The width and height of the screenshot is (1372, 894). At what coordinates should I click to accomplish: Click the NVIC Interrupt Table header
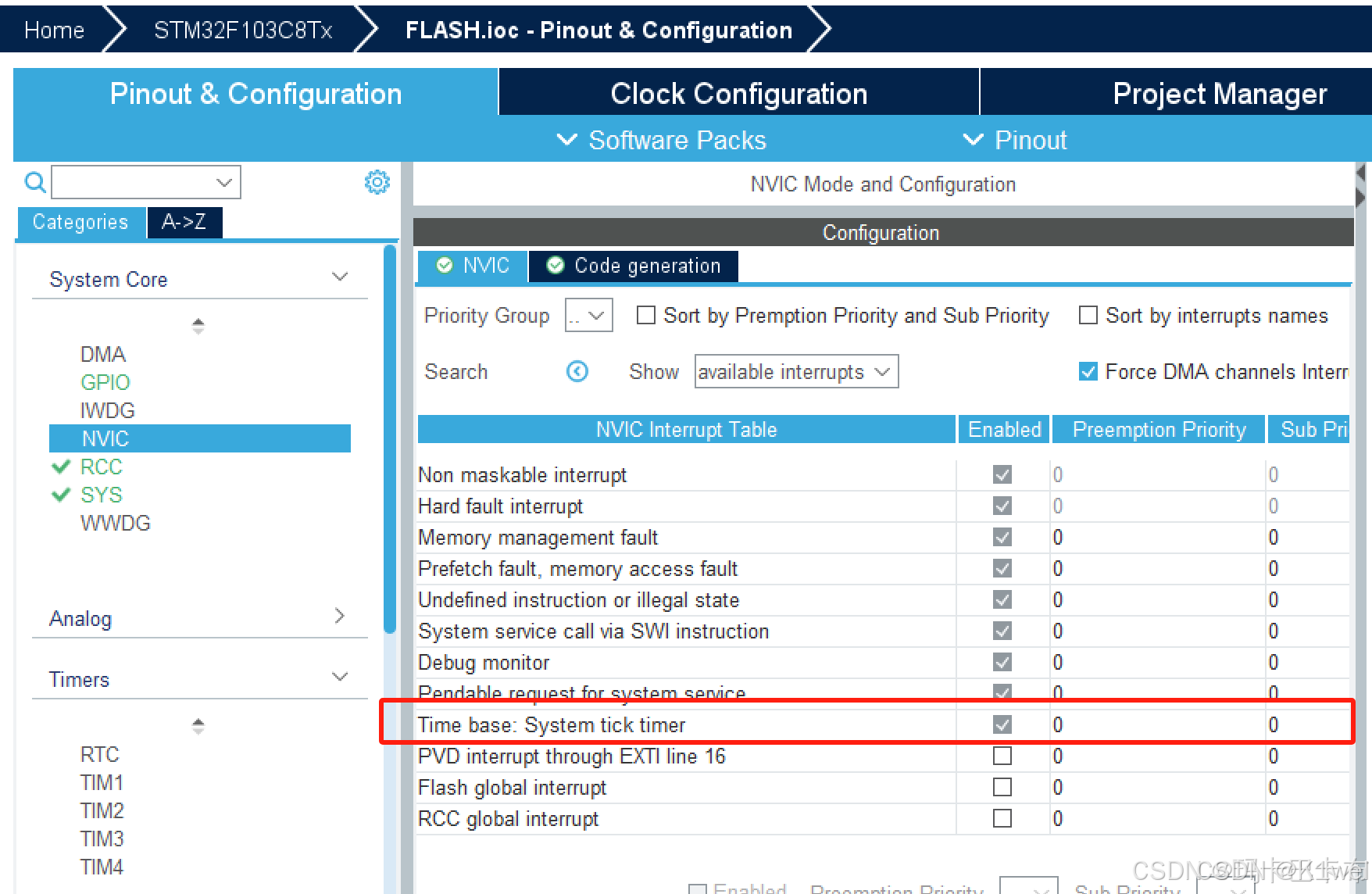(x=687, y=430)
